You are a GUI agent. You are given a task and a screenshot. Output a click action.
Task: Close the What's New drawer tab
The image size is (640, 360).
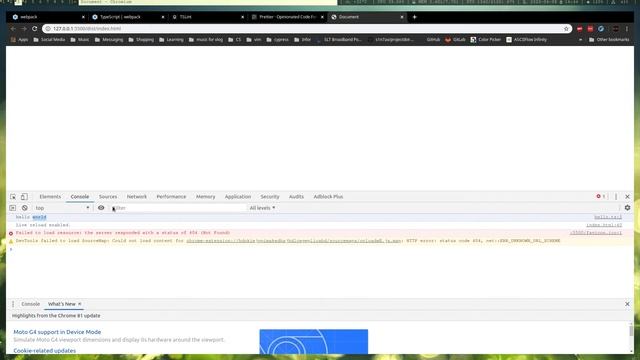(x=80, y=304)
